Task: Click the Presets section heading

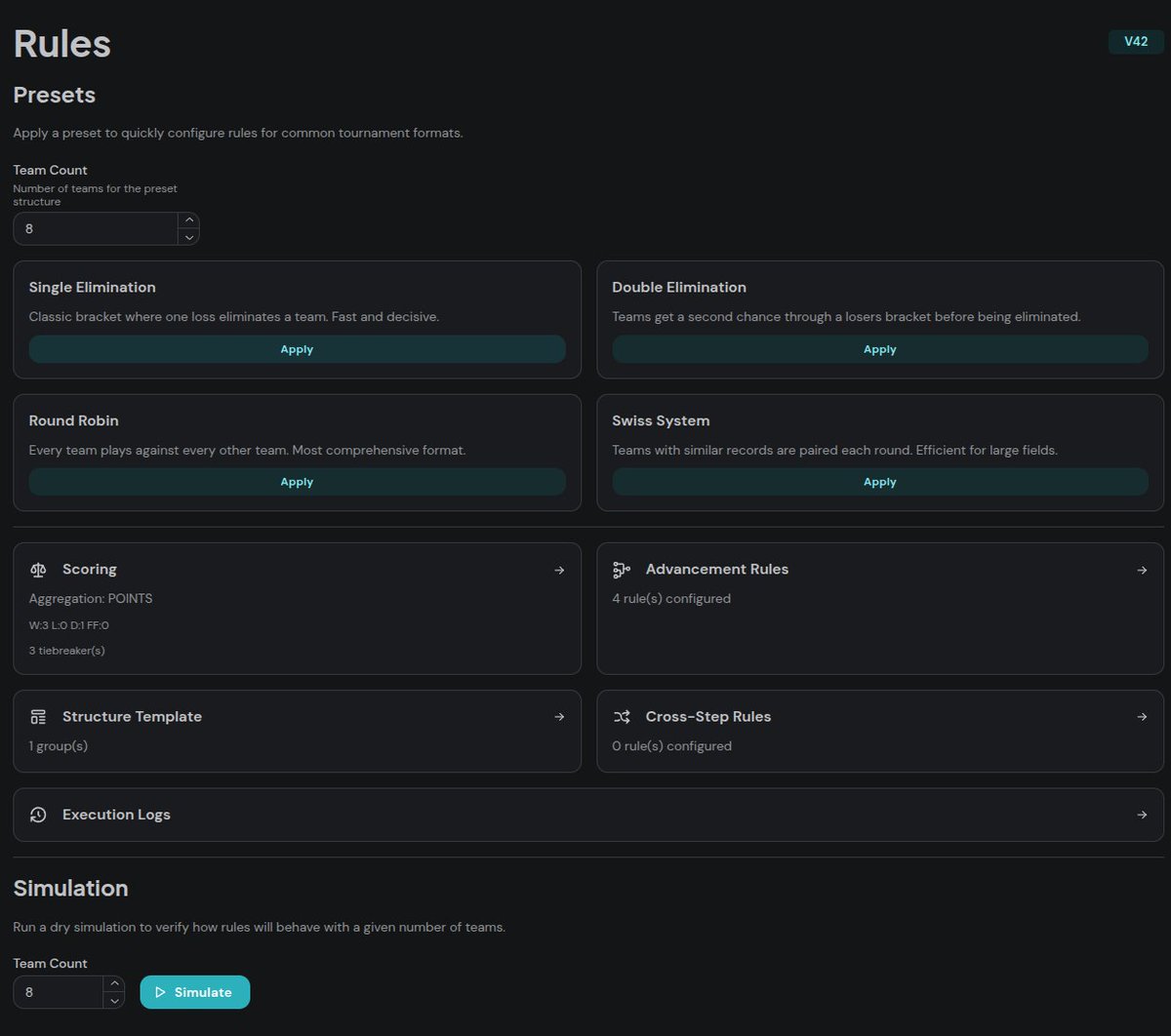Action: [x=55, y=96]
